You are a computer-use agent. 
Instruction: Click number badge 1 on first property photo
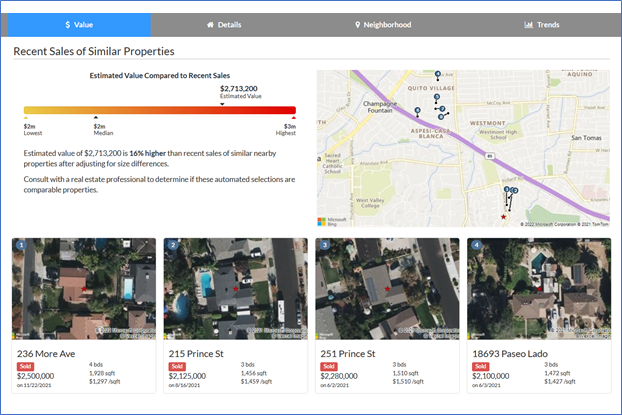click(x=21, y=245)
